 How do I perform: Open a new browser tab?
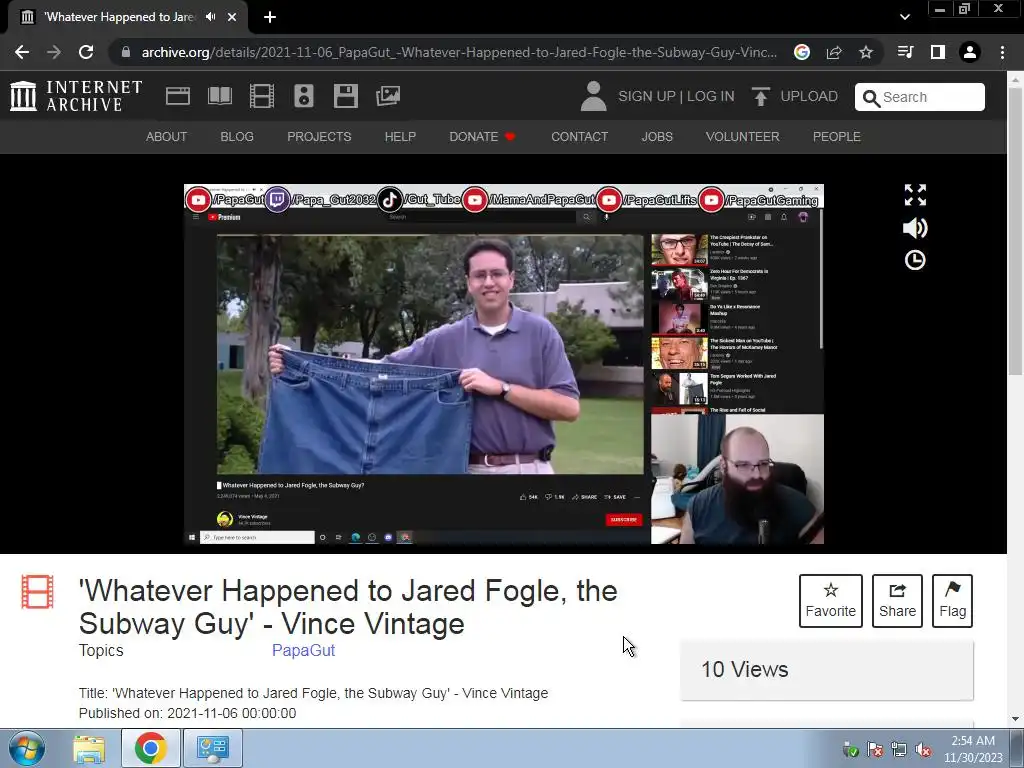270,17
